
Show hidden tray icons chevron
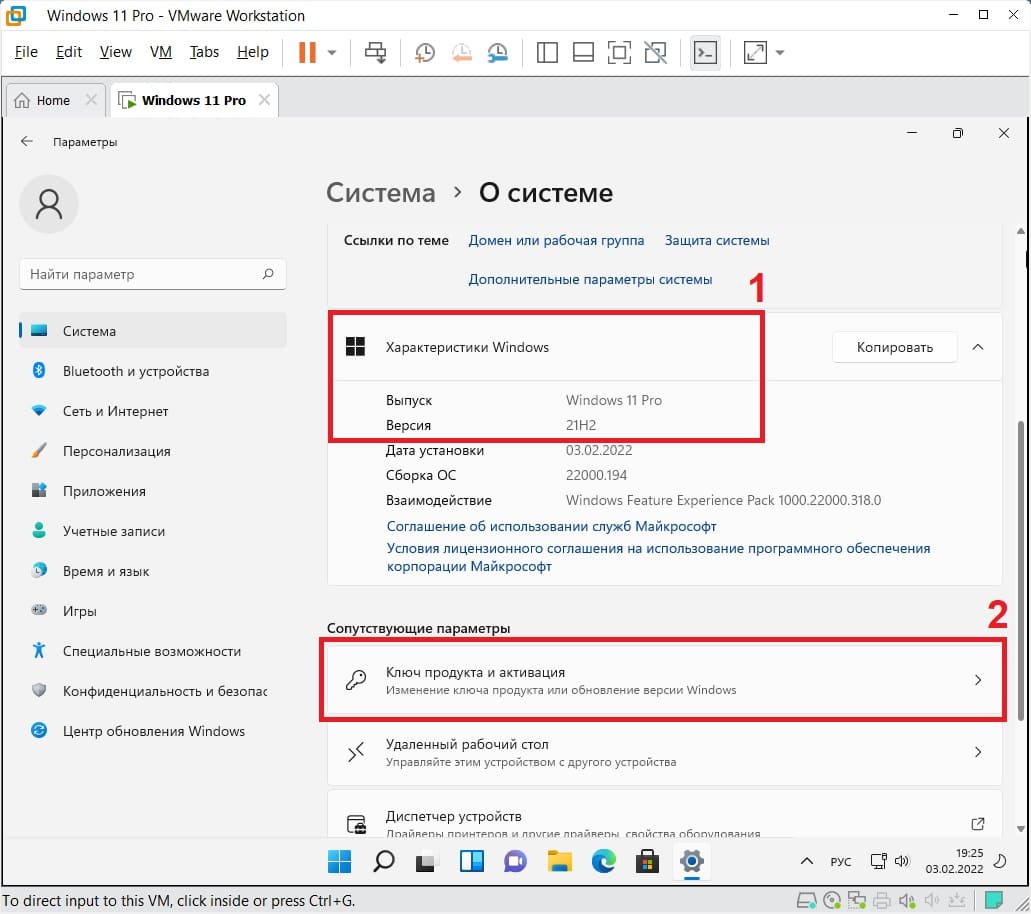[807, 861]
